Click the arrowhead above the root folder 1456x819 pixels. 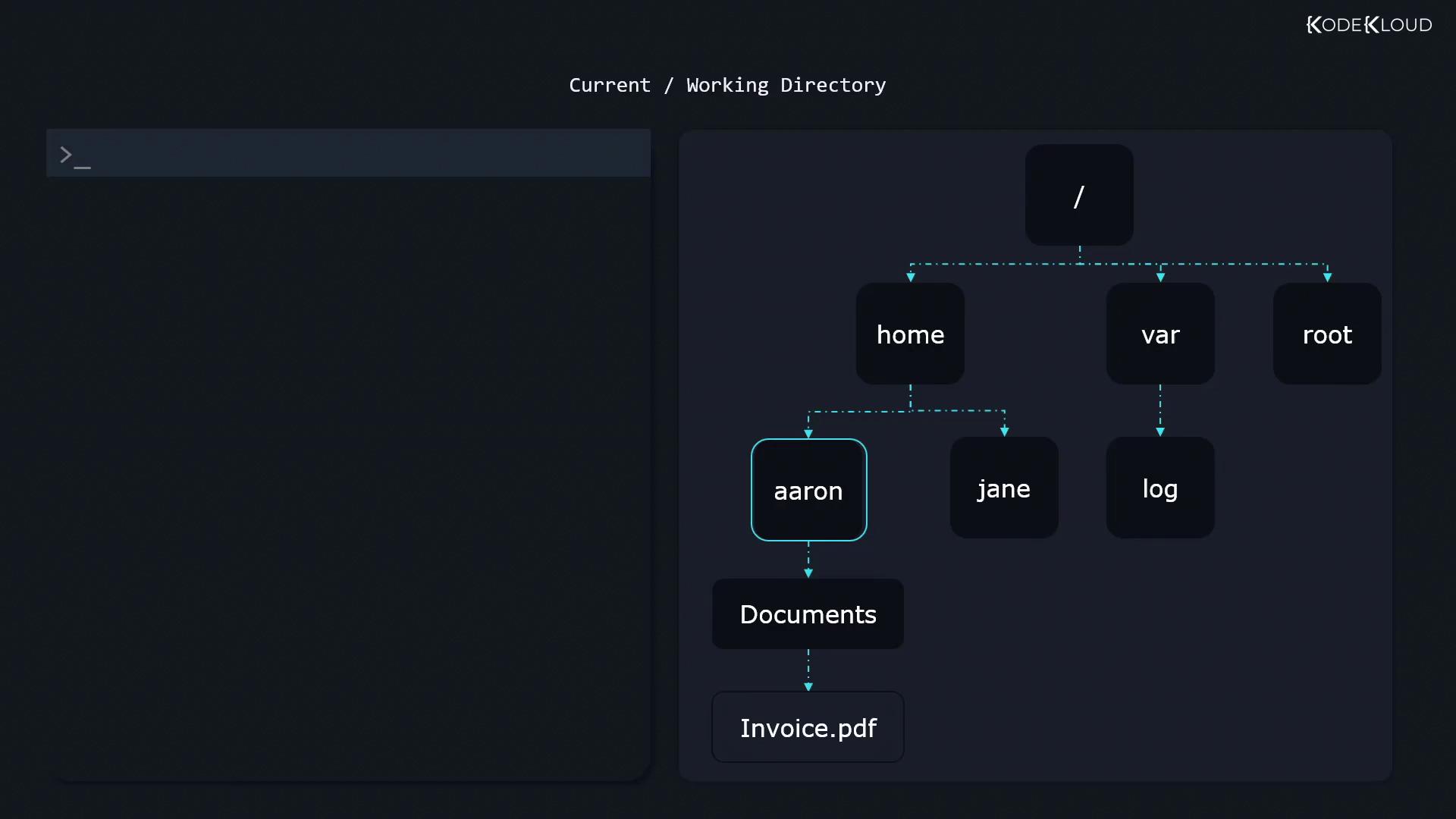[x=1327, y=278]
